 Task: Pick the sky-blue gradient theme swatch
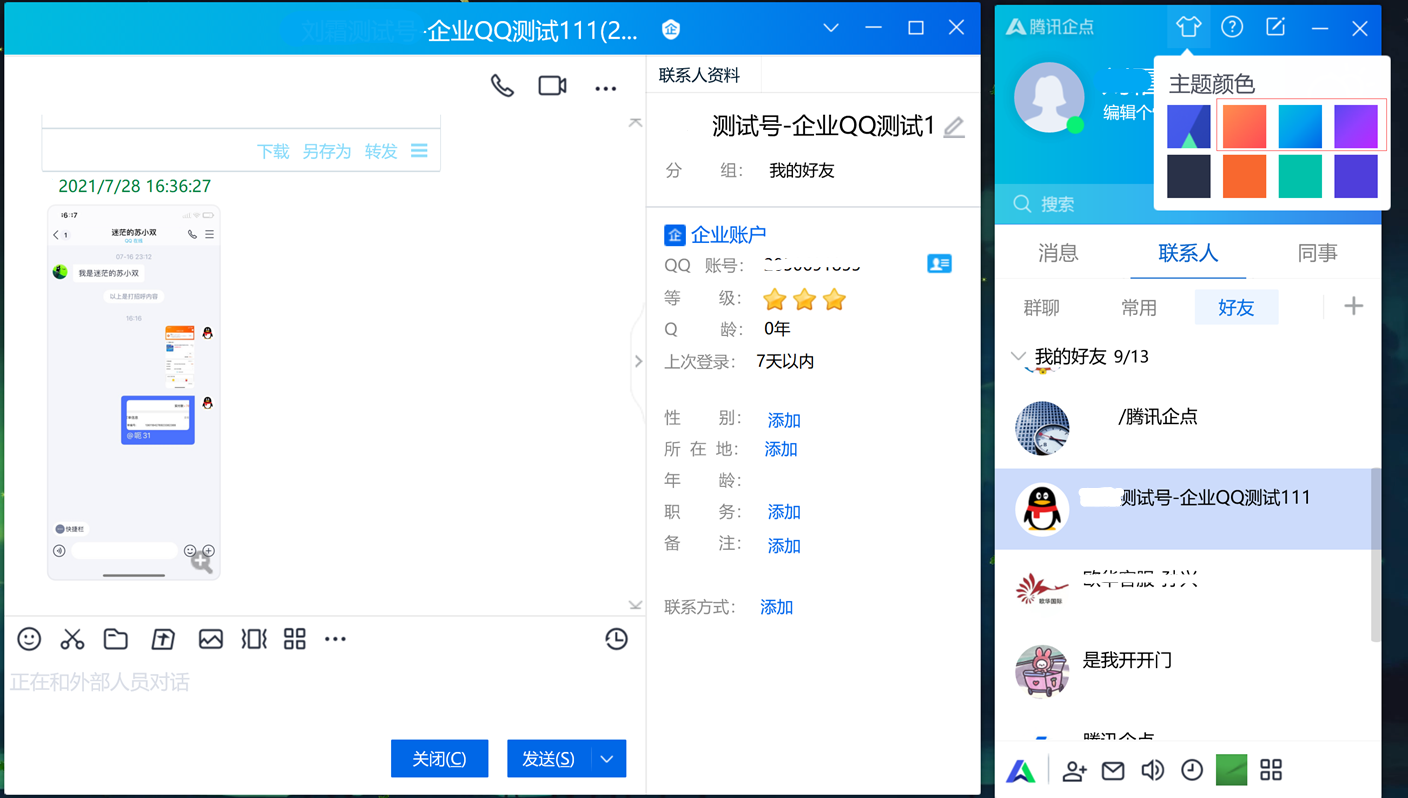[x=1300, y=126]
